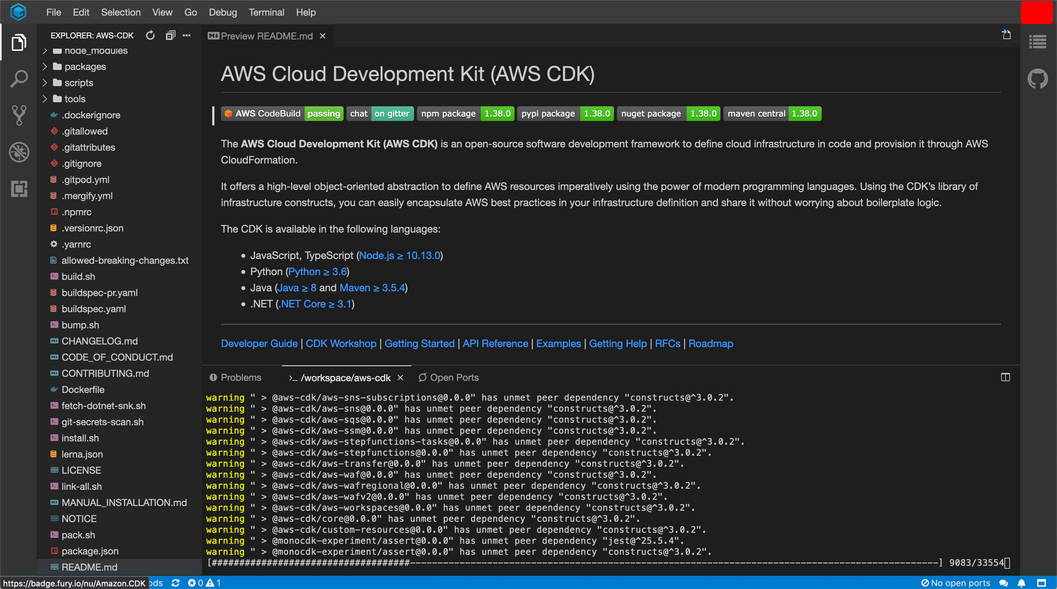1057x589 pixels.
Task: Open the notifications bell in status bar
Action: [x=1022, y=583]
